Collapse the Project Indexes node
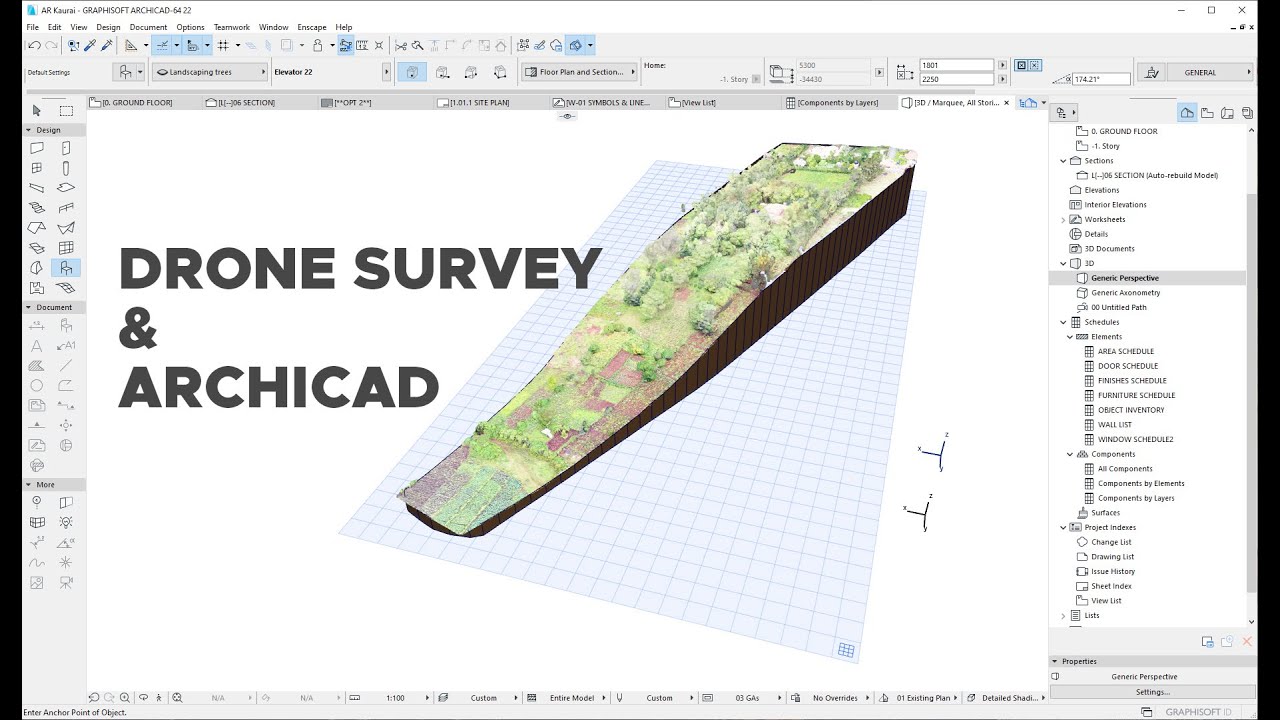This screenshot has width=1280, height=720. [1063, 527]
